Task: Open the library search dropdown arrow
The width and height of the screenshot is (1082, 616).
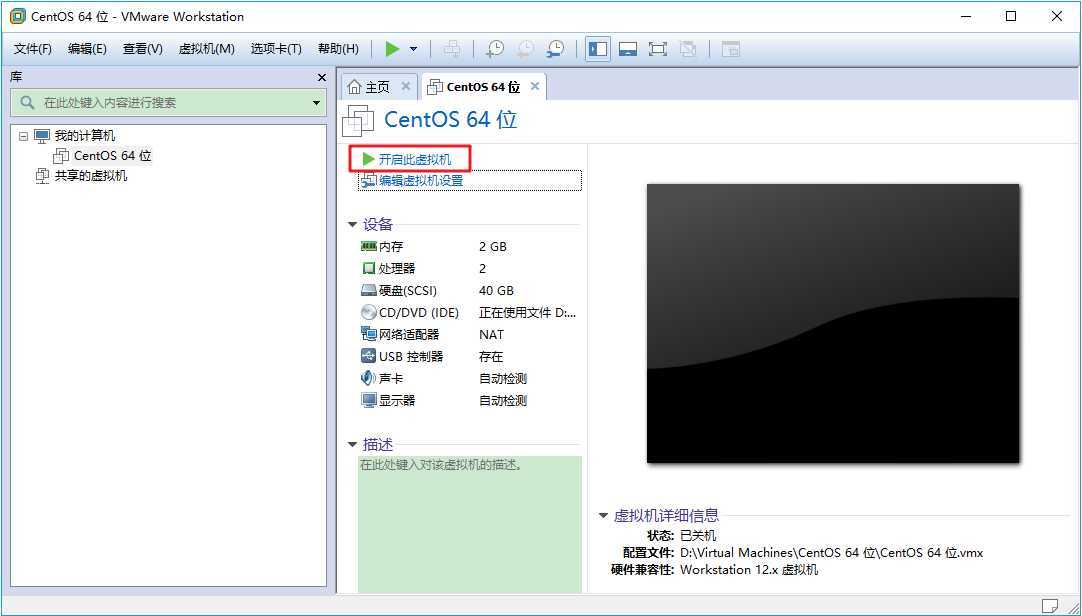Action: pos(316,103)
